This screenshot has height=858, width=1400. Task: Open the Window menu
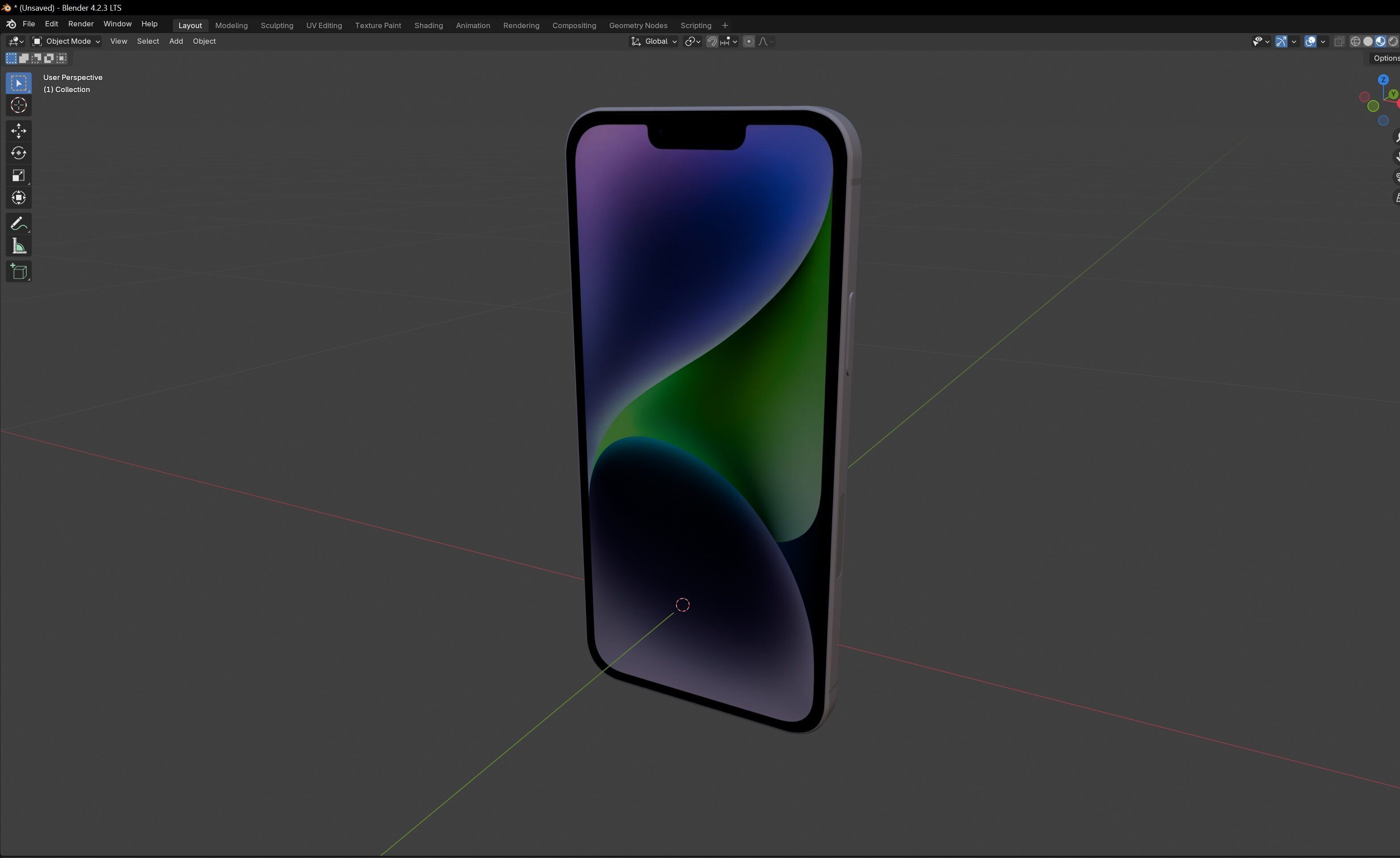pos(117,24)
